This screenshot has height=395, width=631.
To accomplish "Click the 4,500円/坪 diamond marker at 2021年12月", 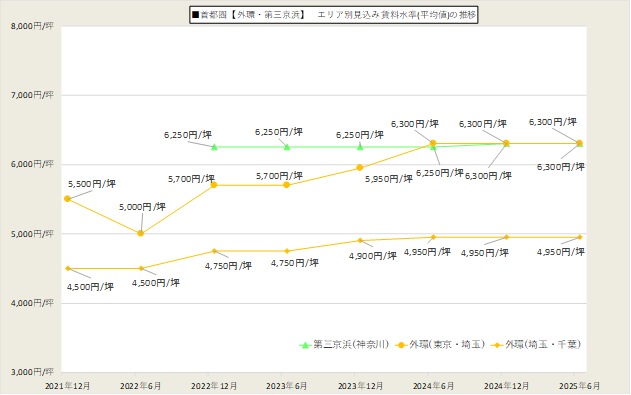I will tap(68, 268).
